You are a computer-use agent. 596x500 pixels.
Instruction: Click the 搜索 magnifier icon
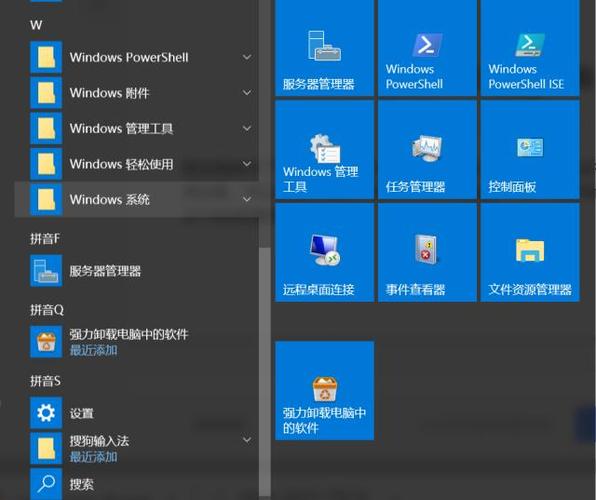46,484
